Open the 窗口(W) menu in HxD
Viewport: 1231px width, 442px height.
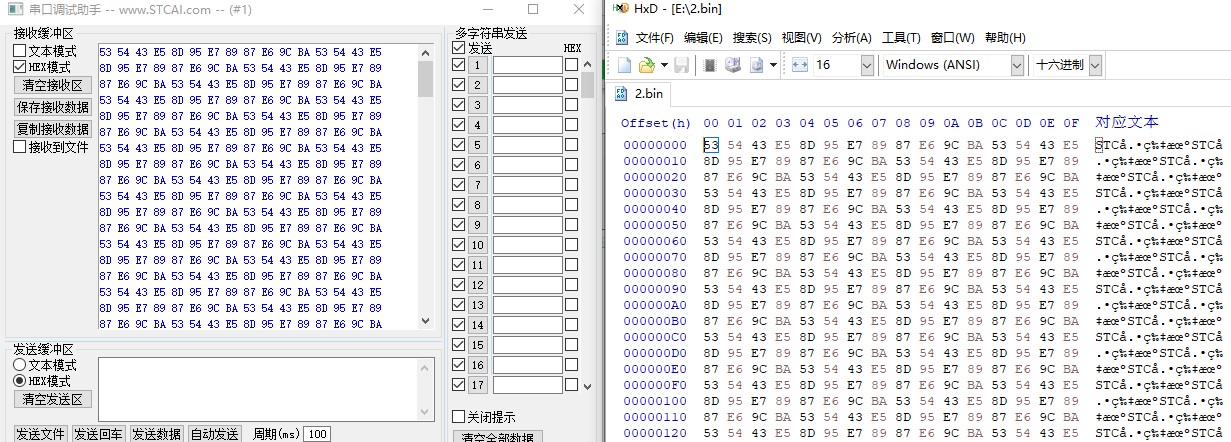(x=952, y=38)
